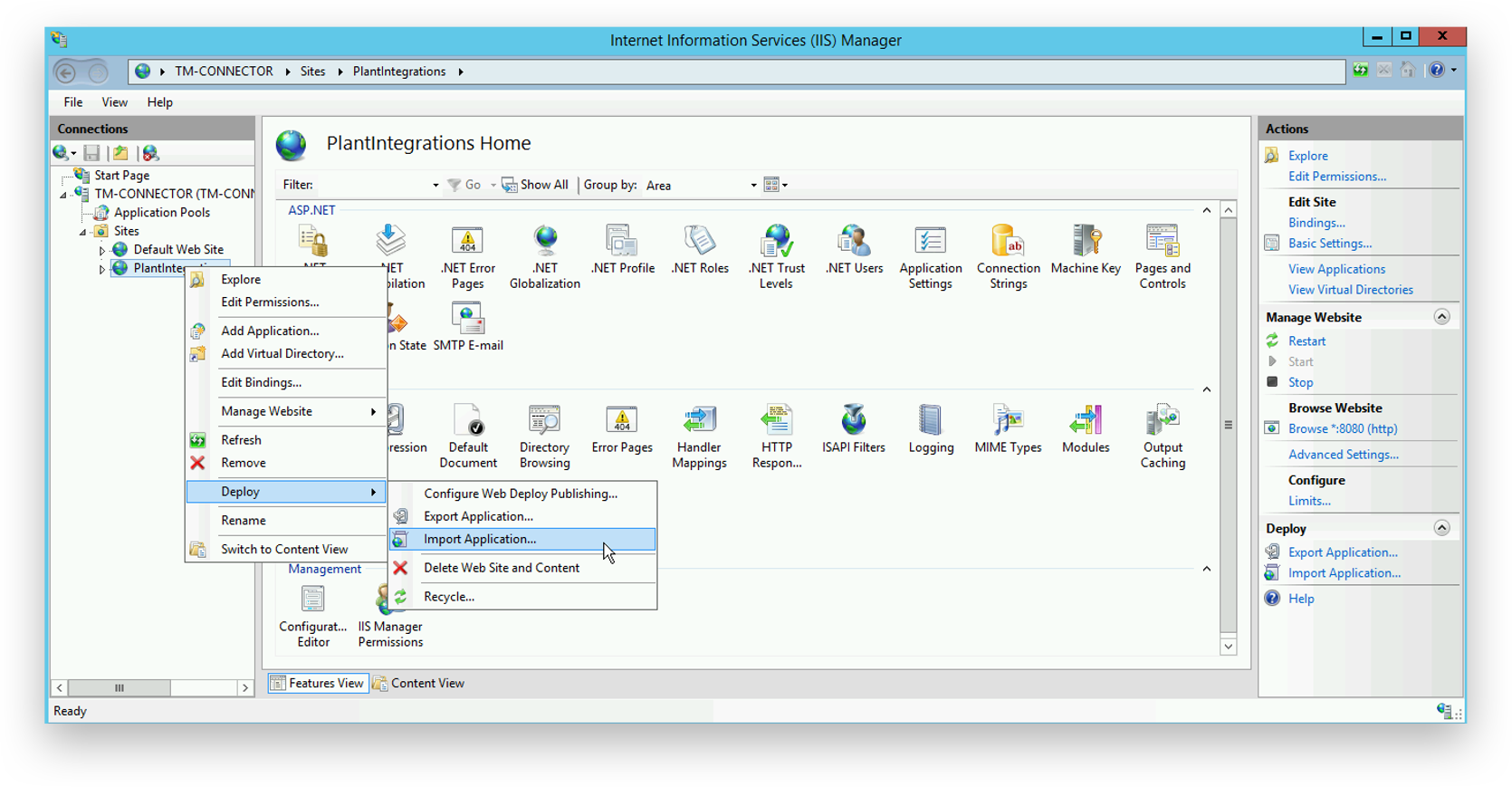Image resolution: width=1512 pixels, height=787 pixels.
Task: Open the ISAPI Filters icon
Action: (853, 428)
